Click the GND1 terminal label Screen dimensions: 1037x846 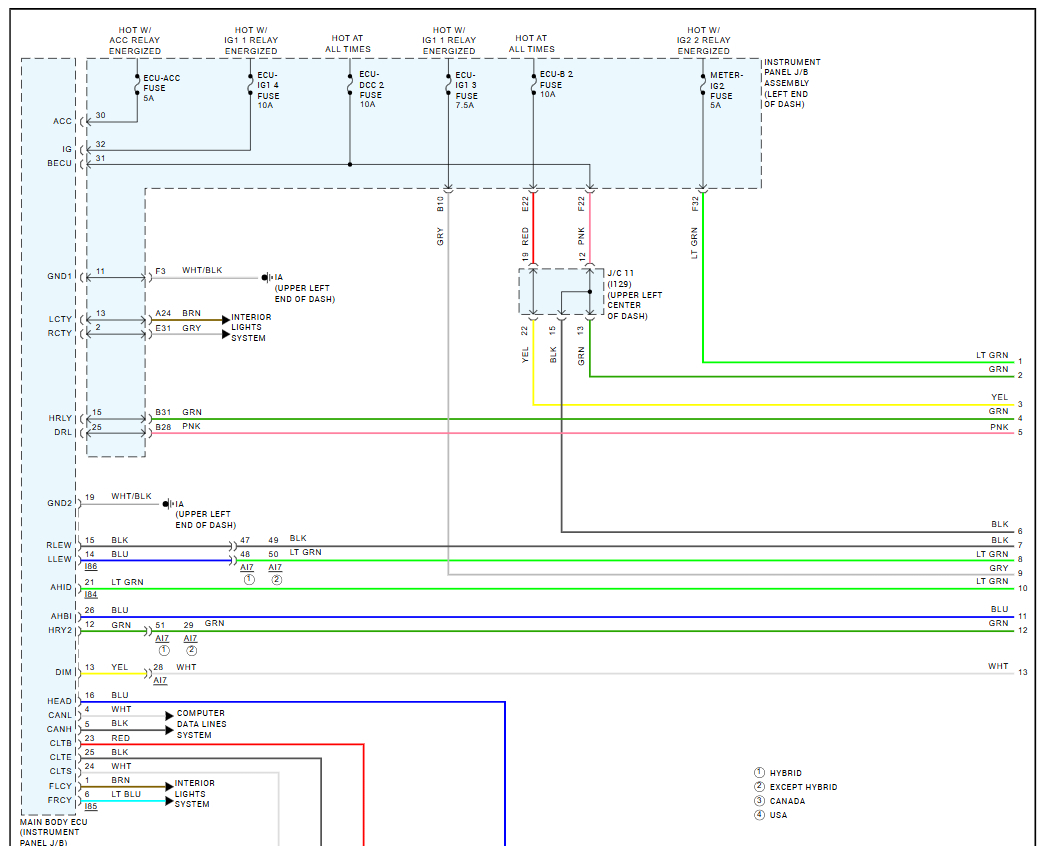pyautogui.click(x=60, y=276)
